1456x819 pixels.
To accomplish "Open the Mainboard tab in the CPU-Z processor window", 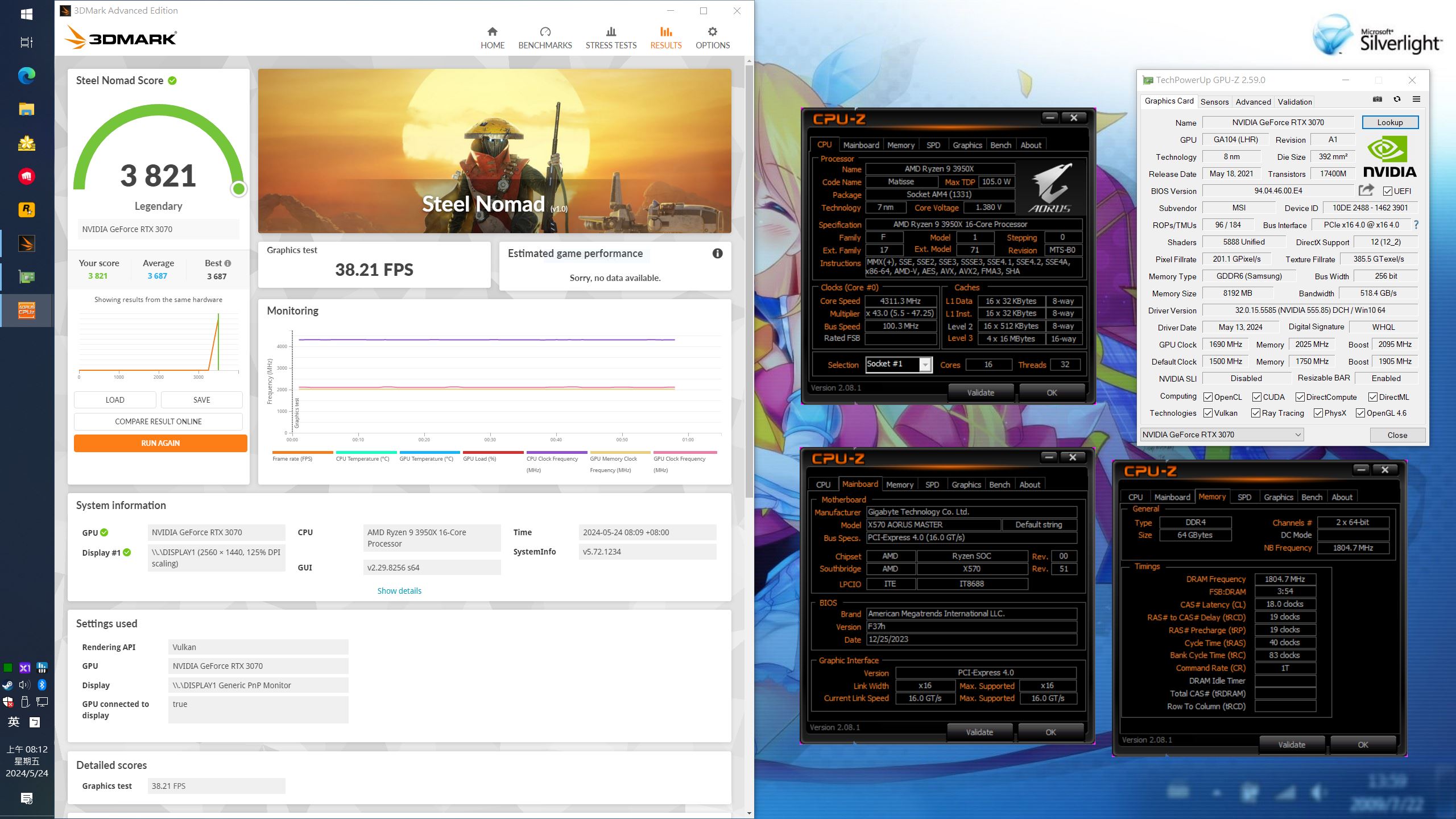I will click(x=861, y=145).
